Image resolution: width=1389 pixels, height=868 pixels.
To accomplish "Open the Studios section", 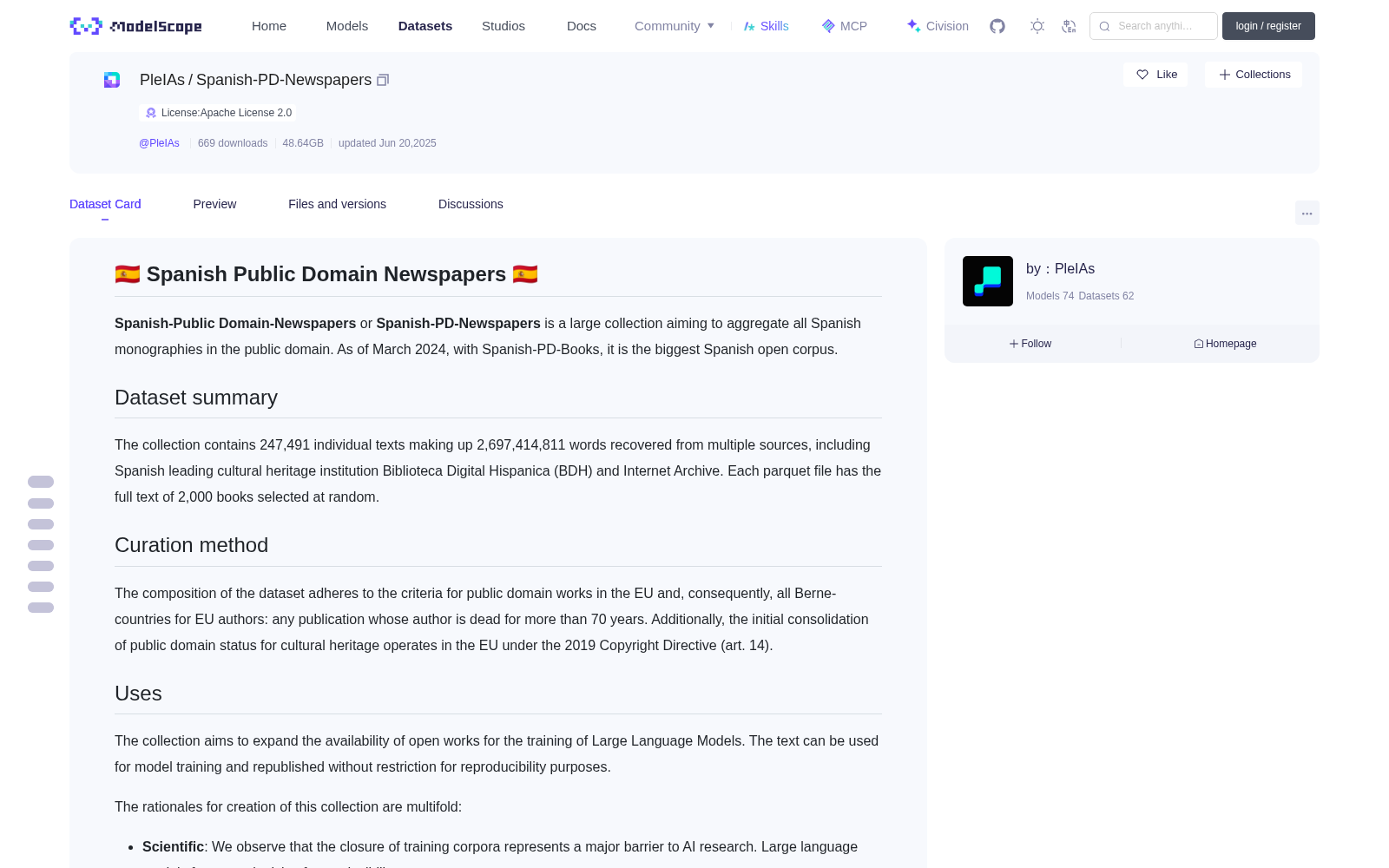I will coord(504,26).
